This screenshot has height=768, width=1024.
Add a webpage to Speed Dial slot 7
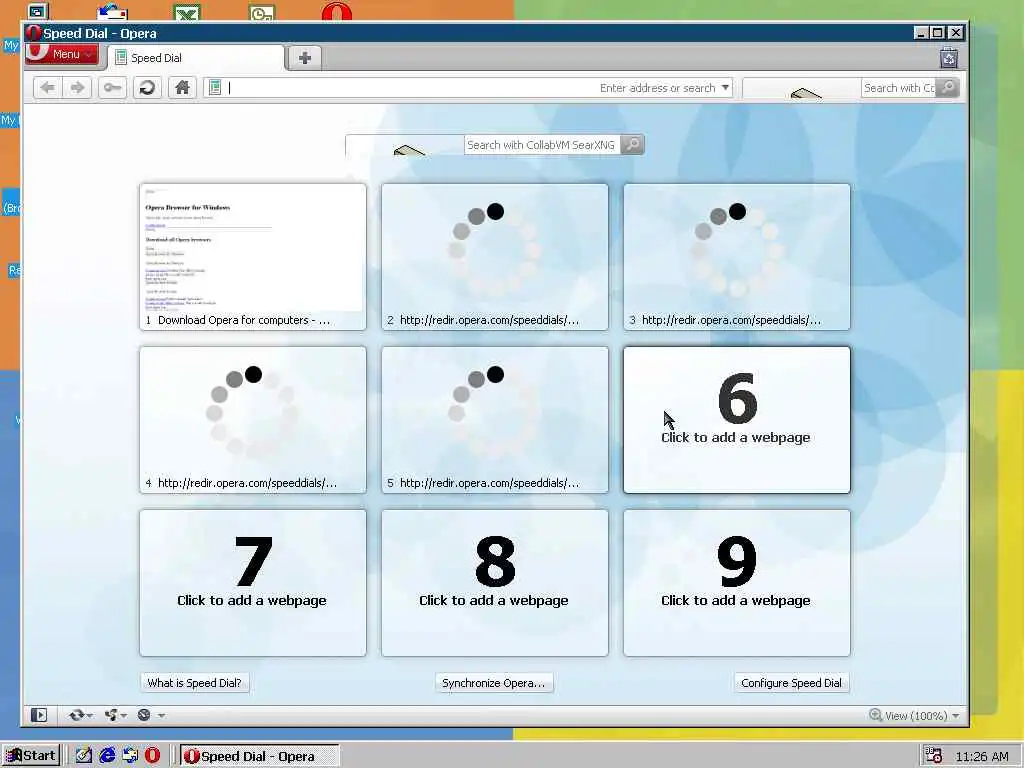click(x=253, y=583)
